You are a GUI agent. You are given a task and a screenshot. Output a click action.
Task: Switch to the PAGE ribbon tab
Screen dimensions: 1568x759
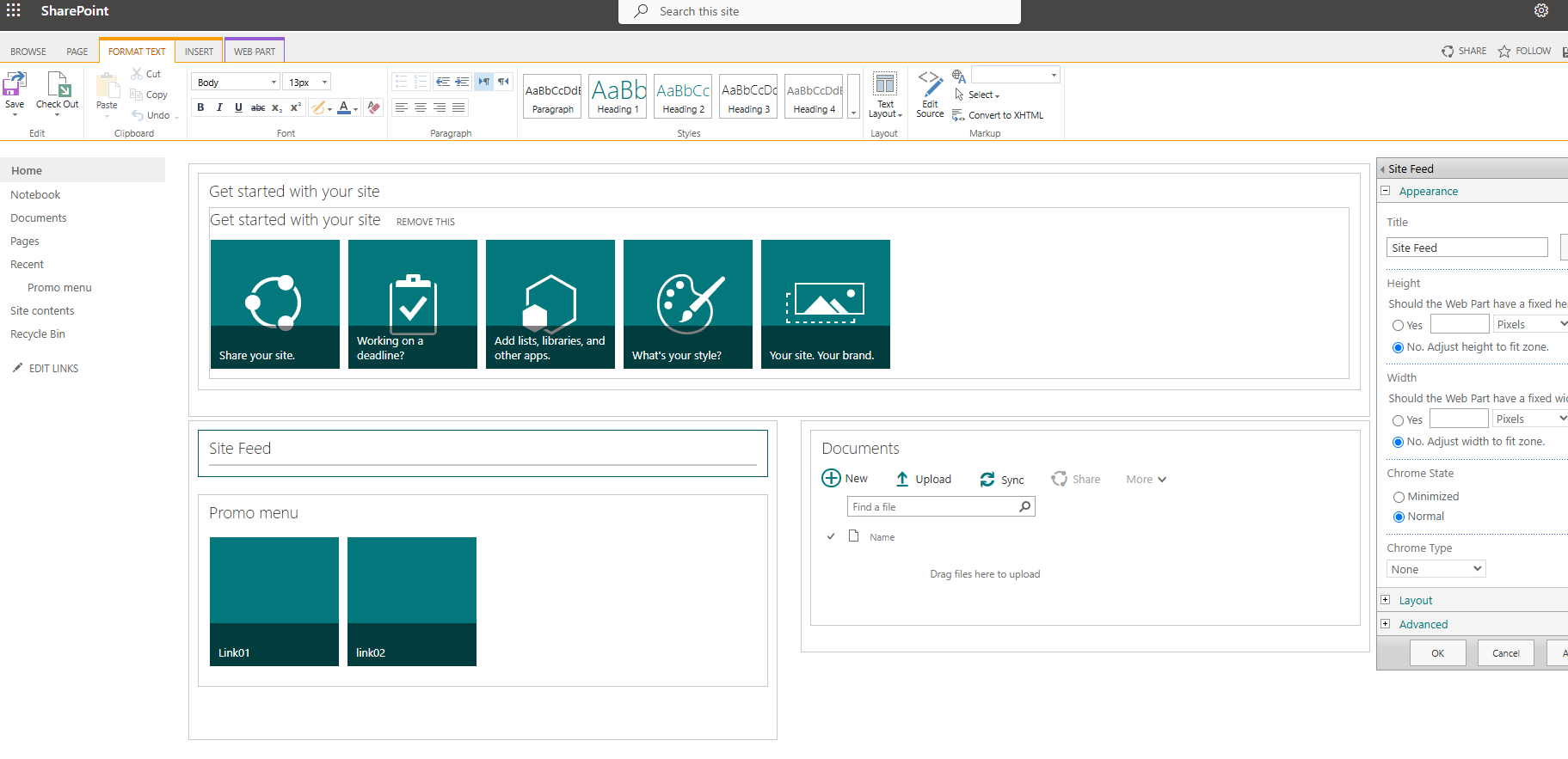point(77,52)
